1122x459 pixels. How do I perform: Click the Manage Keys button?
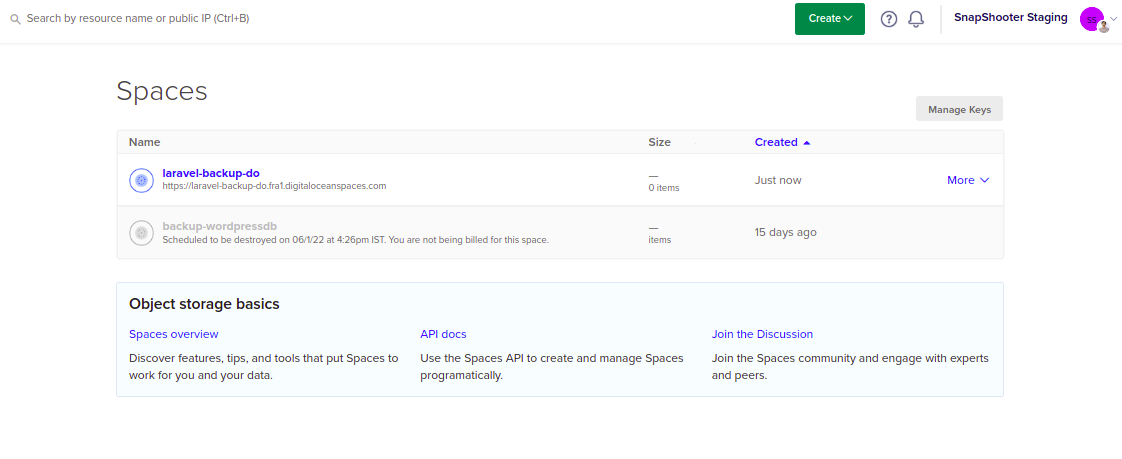(959, 109)
